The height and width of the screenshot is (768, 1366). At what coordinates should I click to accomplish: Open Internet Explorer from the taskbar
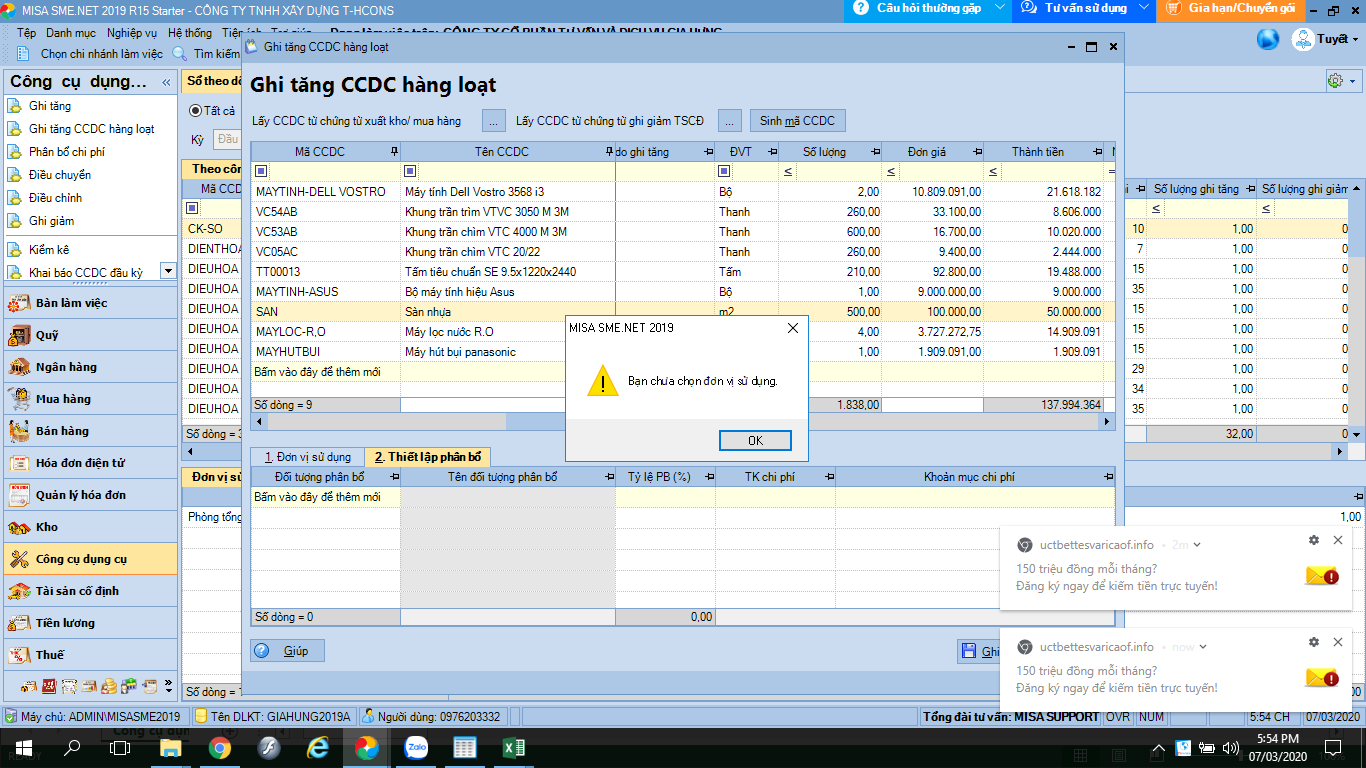(318, 748)
